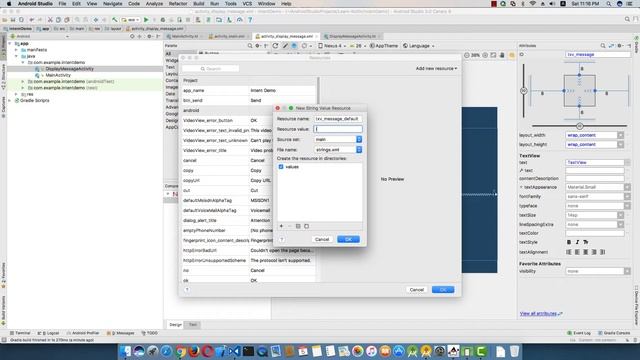Screen dimensions: 640x360
Task: Open the Navigate menu
Action: tap(112, 4)
